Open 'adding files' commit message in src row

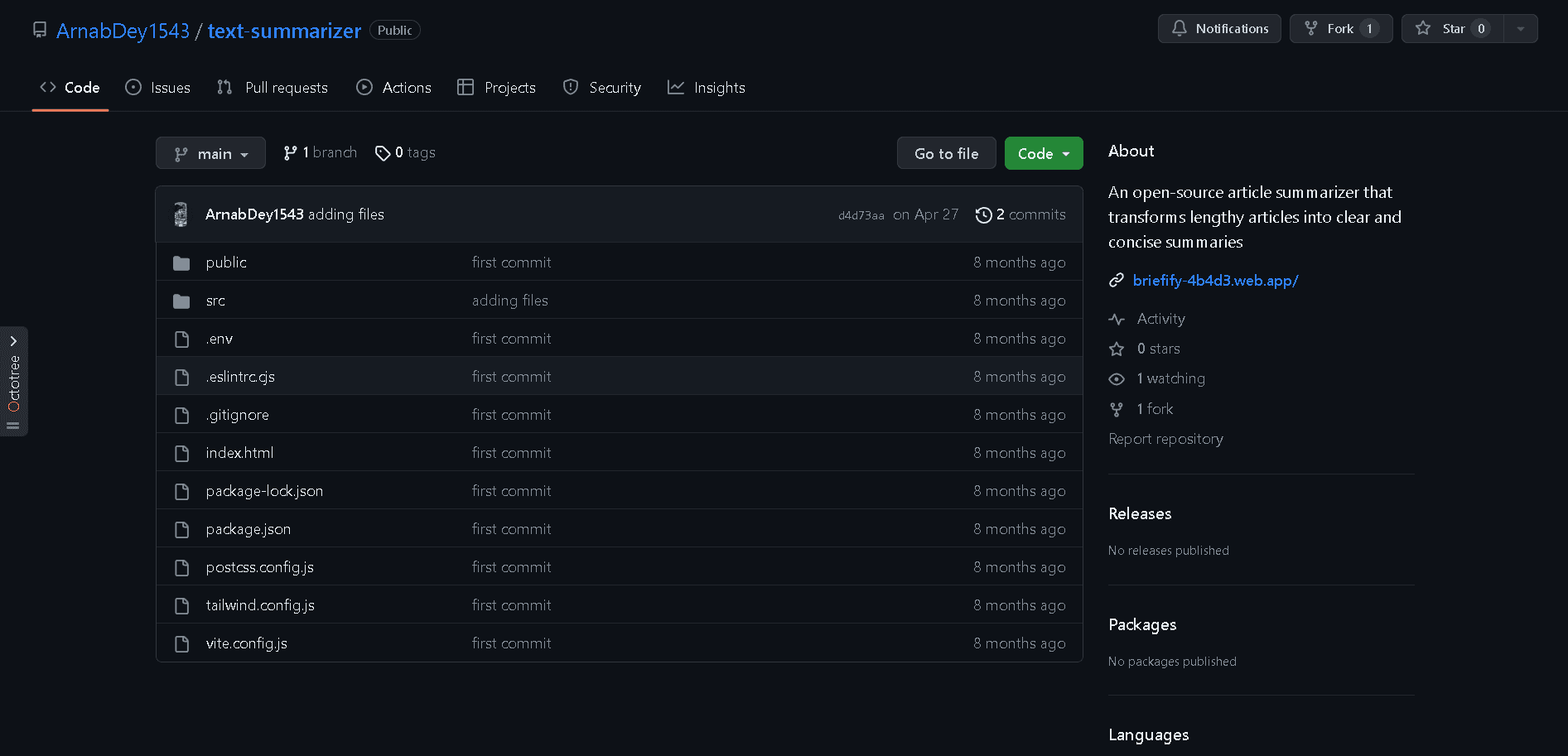pyautogui.click(x=510, y=301)
